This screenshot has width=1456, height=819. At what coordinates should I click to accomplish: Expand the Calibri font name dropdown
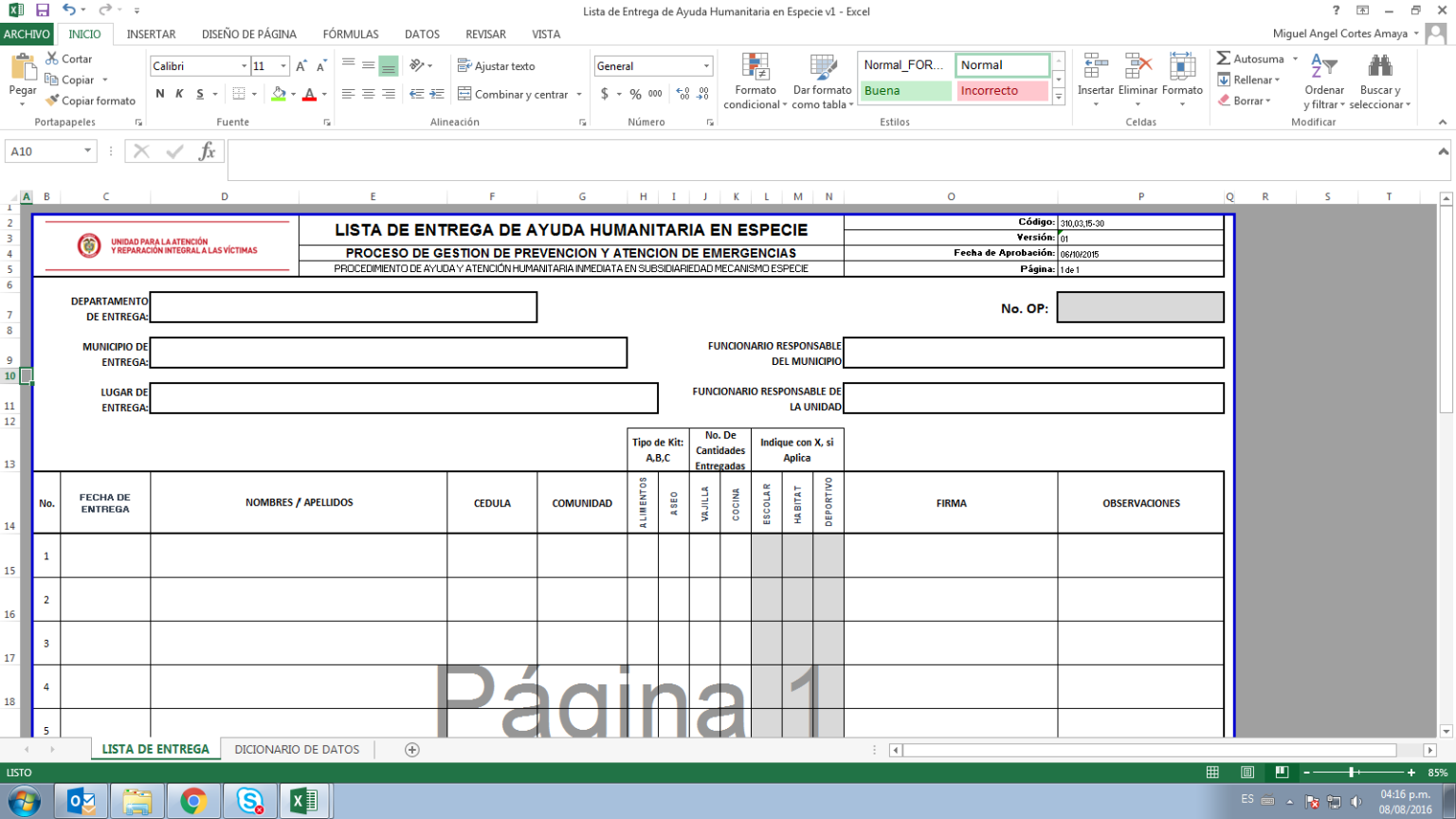tap(244, 66)
